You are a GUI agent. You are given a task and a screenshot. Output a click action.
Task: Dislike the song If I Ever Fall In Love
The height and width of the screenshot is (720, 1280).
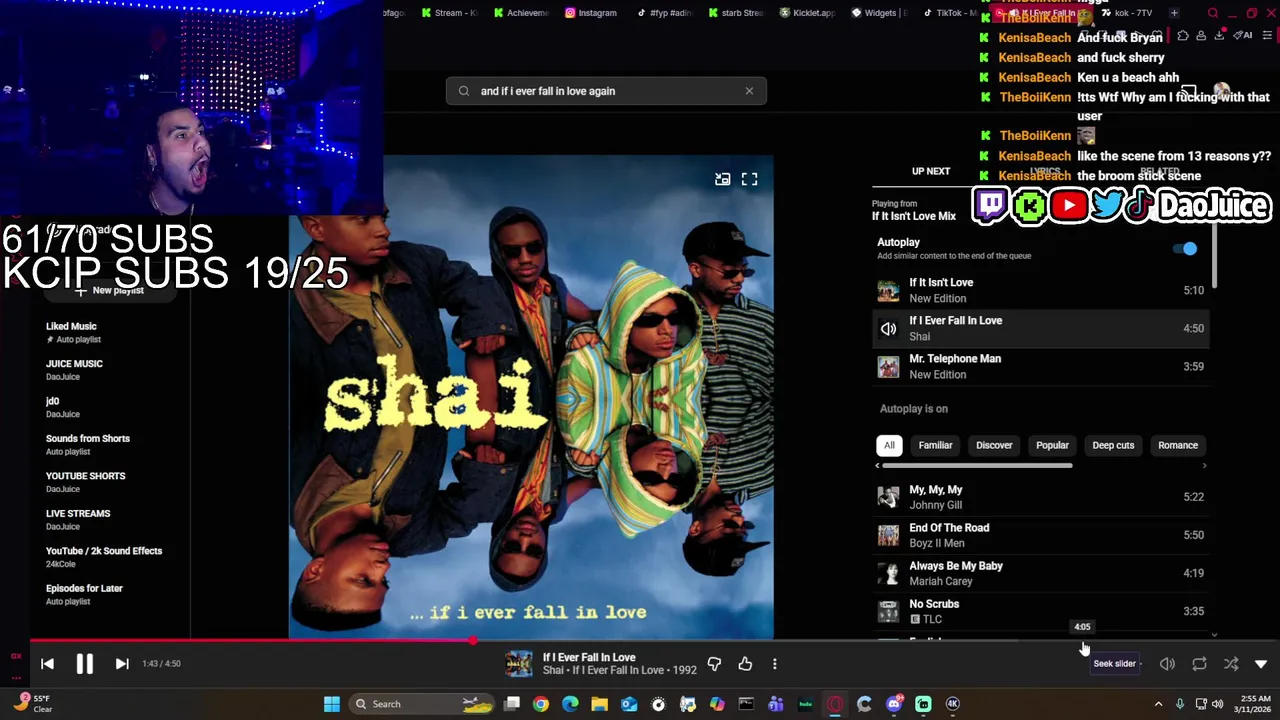click(x=714, y=664)
